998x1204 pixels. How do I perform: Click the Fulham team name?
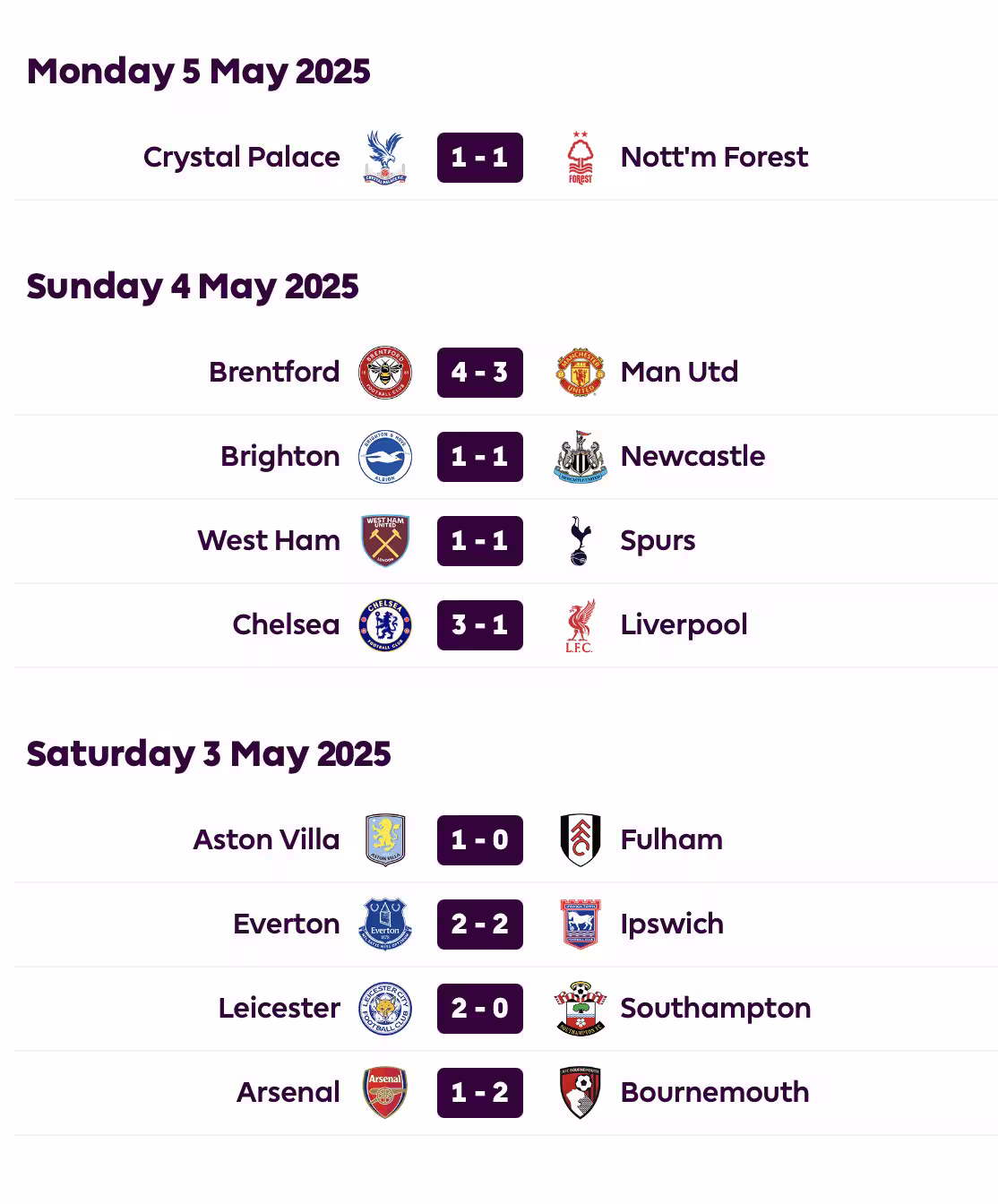pos(672,839)
